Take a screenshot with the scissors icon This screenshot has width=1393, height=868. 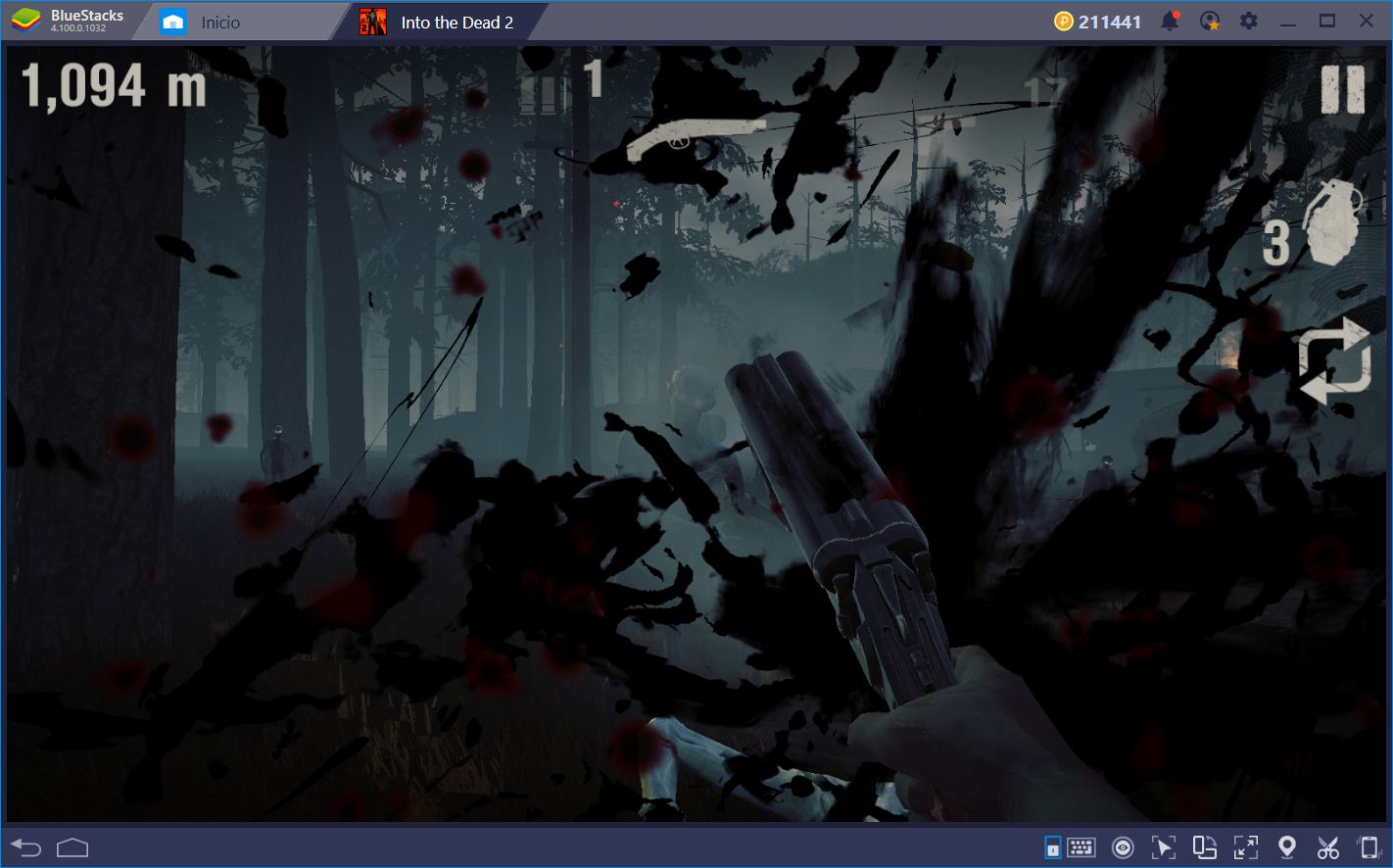pos(1328,847)
